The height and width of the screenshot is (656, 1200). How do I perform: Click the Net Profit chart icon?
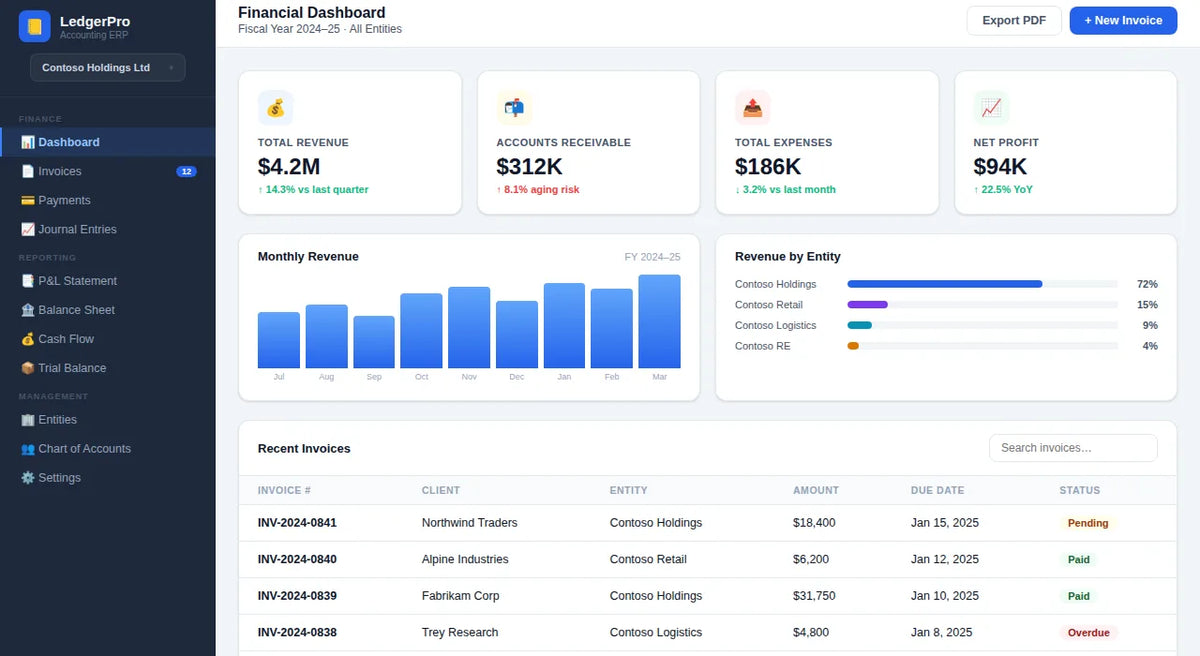(991, 107)
